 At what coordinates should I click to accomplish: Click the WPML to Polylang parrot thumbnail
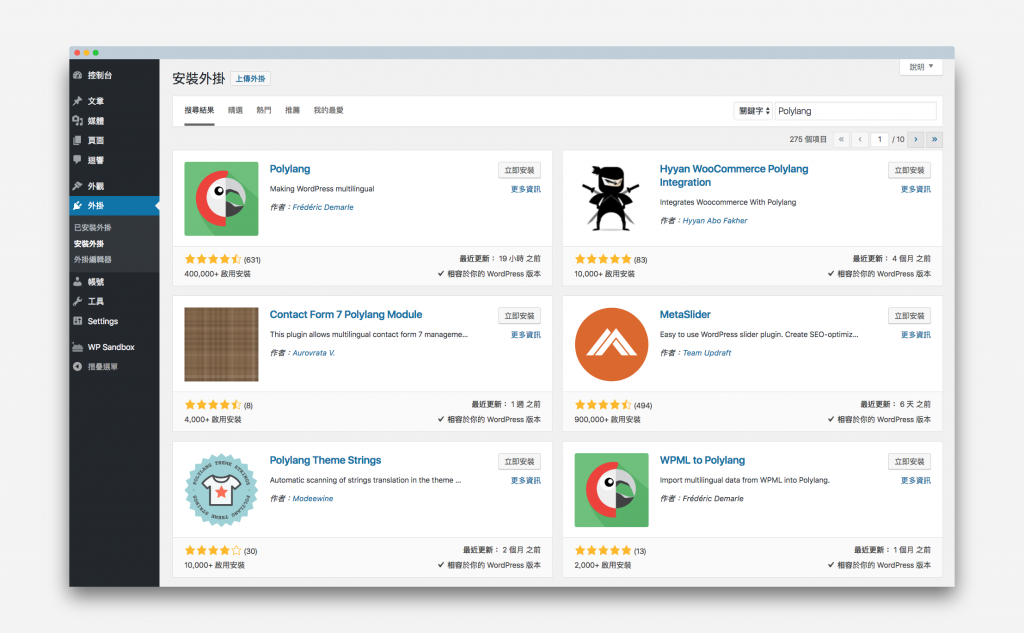click(x=611, y=490)
